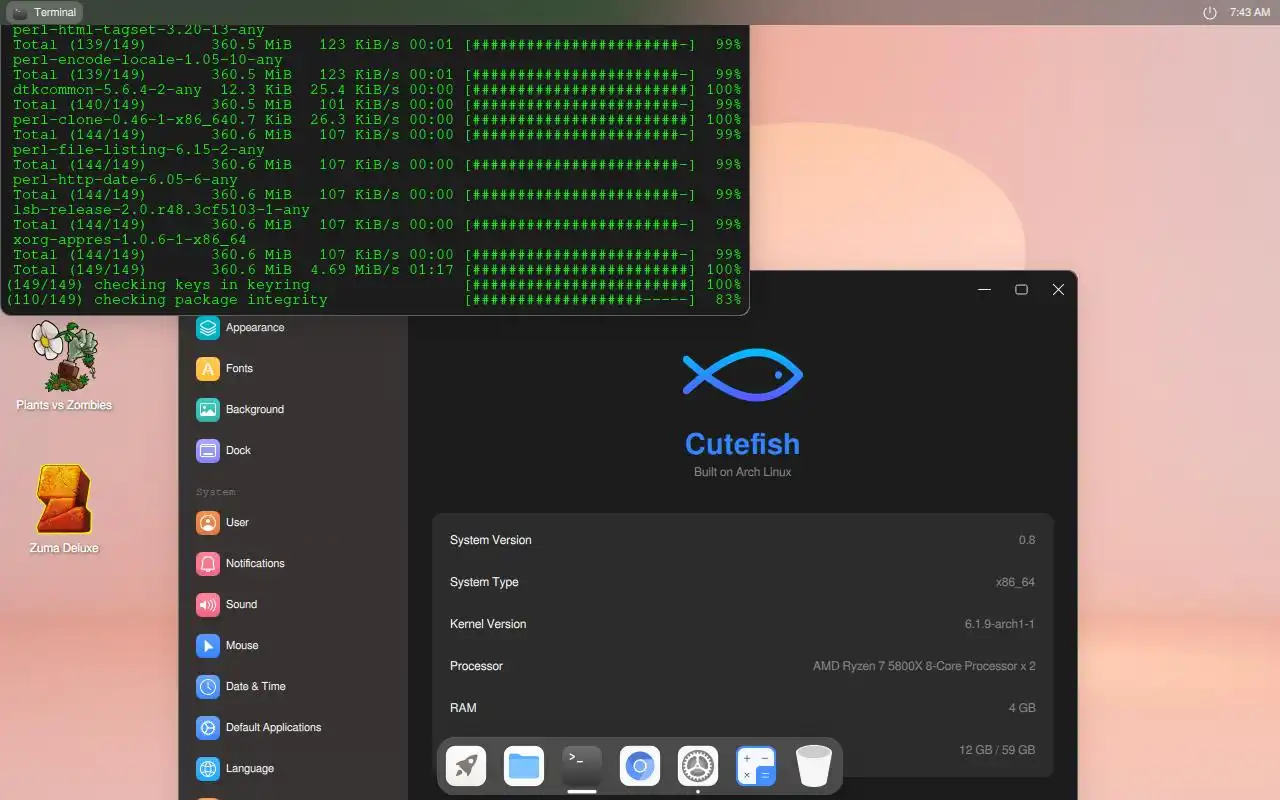The height and width of the screenshot is (800, 1280).
Task: Select the Sound speaker icon
Action: pos(208,604)
